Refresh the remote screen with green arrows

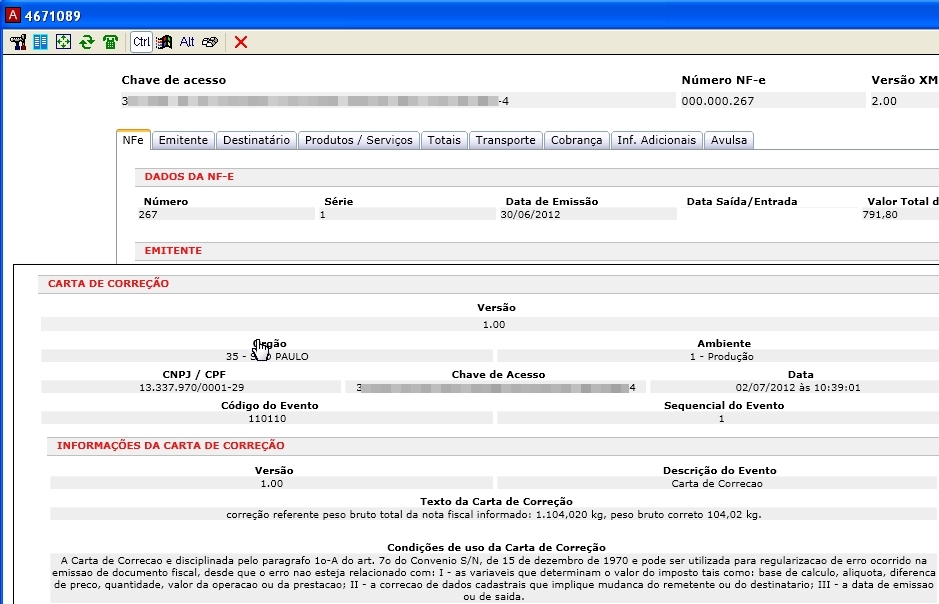pos(87,42)
